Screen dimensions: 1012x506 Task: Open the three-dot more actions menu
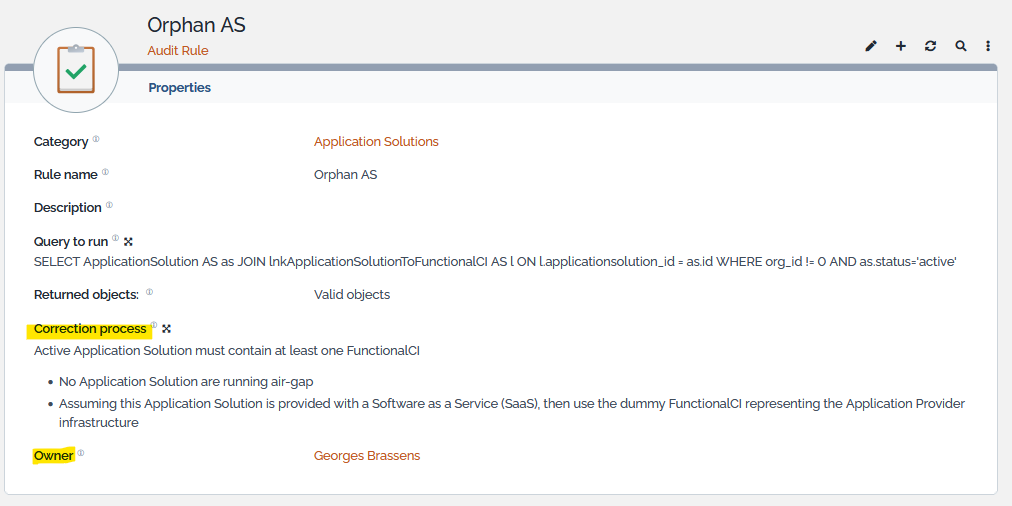(x=988, y=46)
